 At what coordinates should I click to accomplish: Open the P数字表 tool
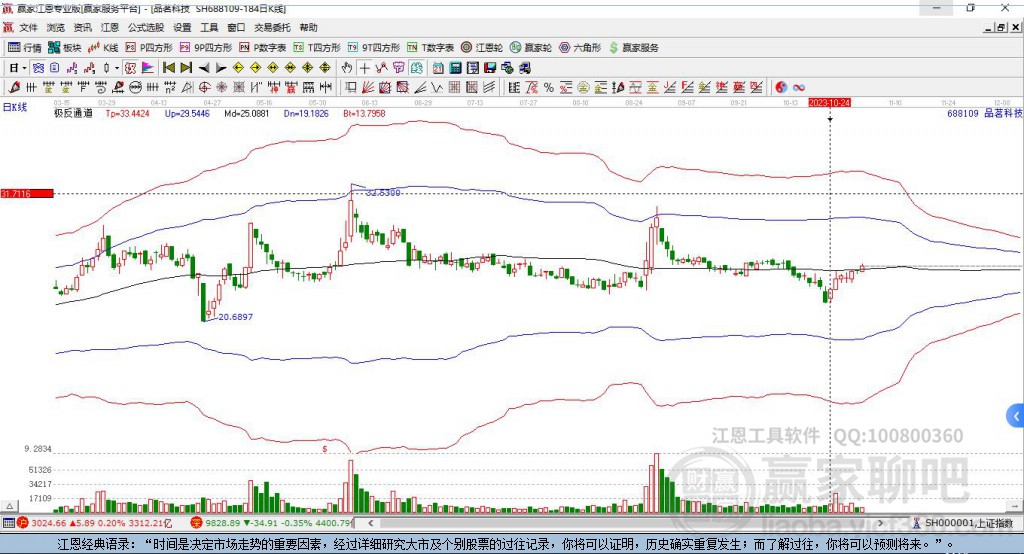[263, 48]
